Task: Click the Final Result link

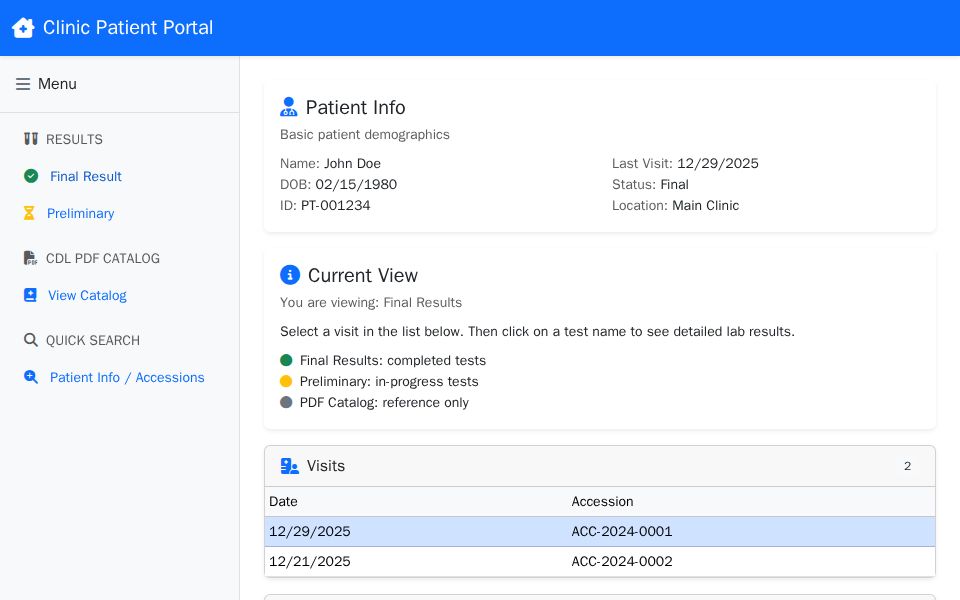Action: [86, 176]
